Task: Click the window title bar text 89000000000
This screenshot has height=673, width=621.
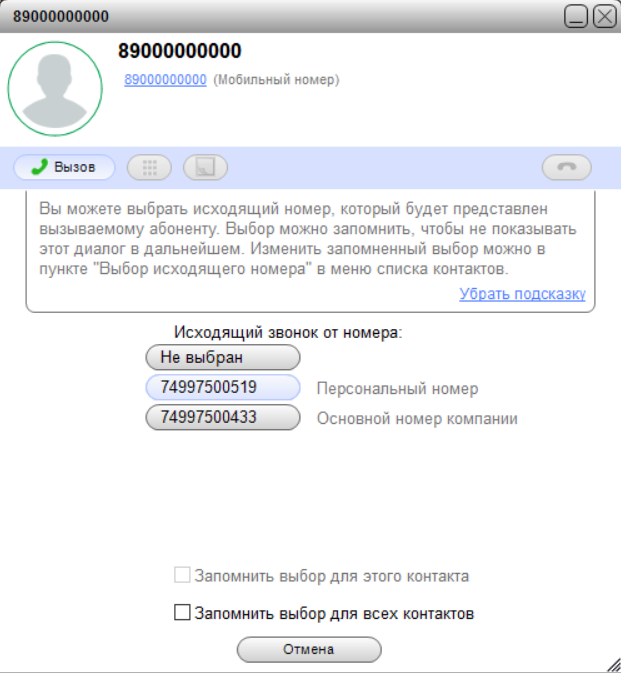Action: click(x=61, y=16)
